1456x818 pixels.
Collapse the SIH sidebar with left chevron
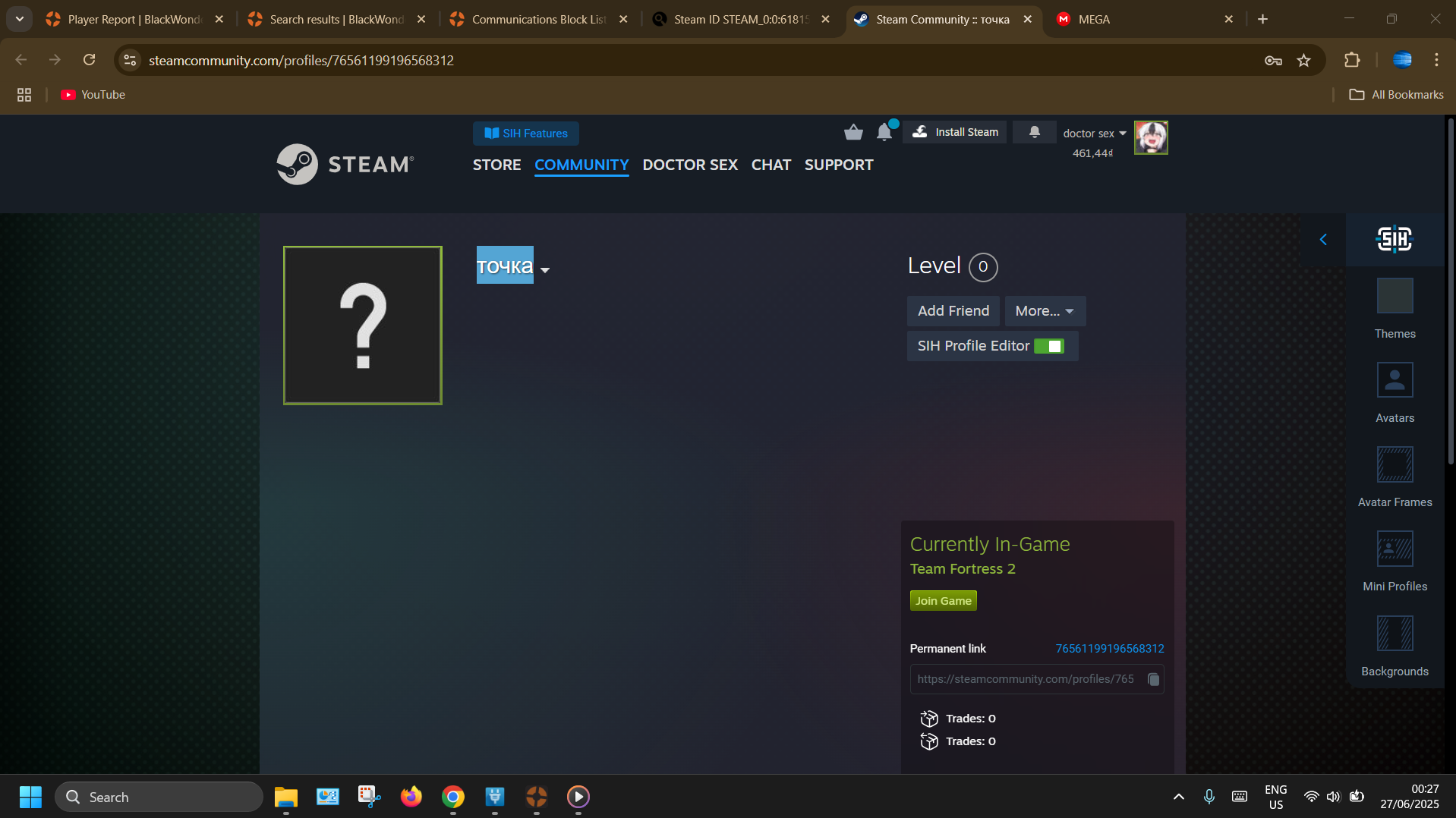pos(1323,240)
